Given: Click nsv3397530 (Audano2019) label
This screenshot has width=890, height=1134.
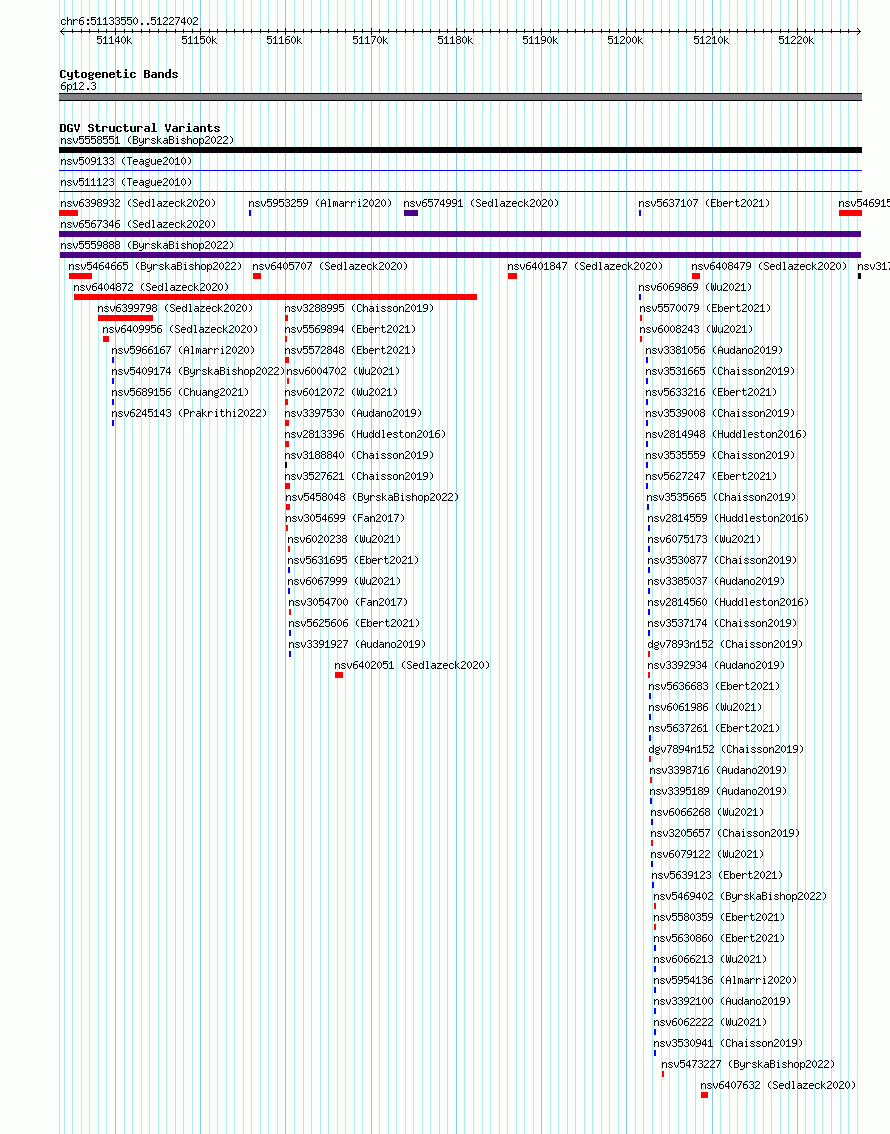Looking at the screenshot, I should pyautogui.click(x=354, y=413).
